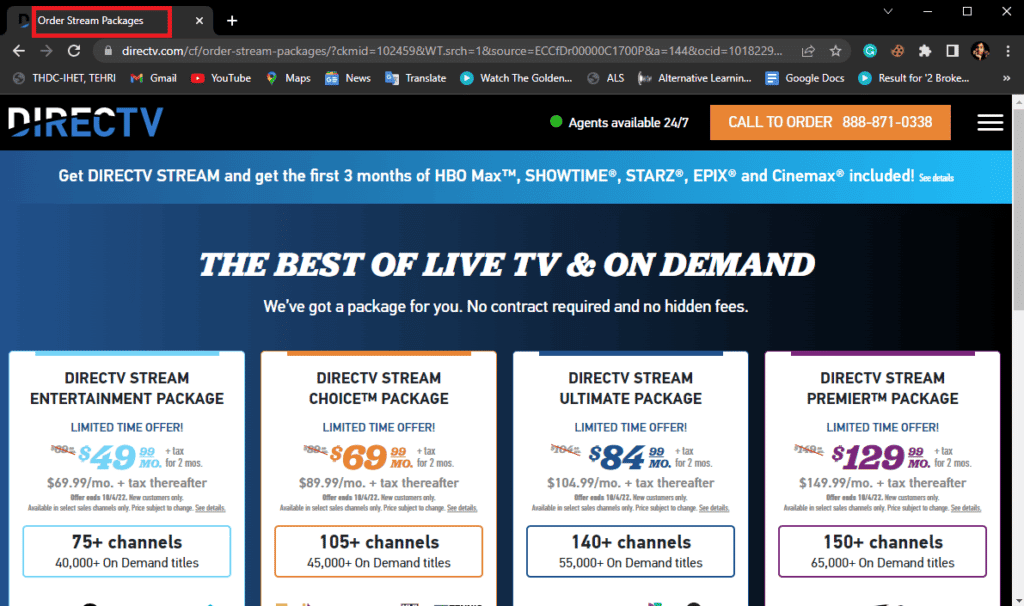Open the DIRECTV hamburger menu
The image size is (1024, 606).
coord(990,122)
